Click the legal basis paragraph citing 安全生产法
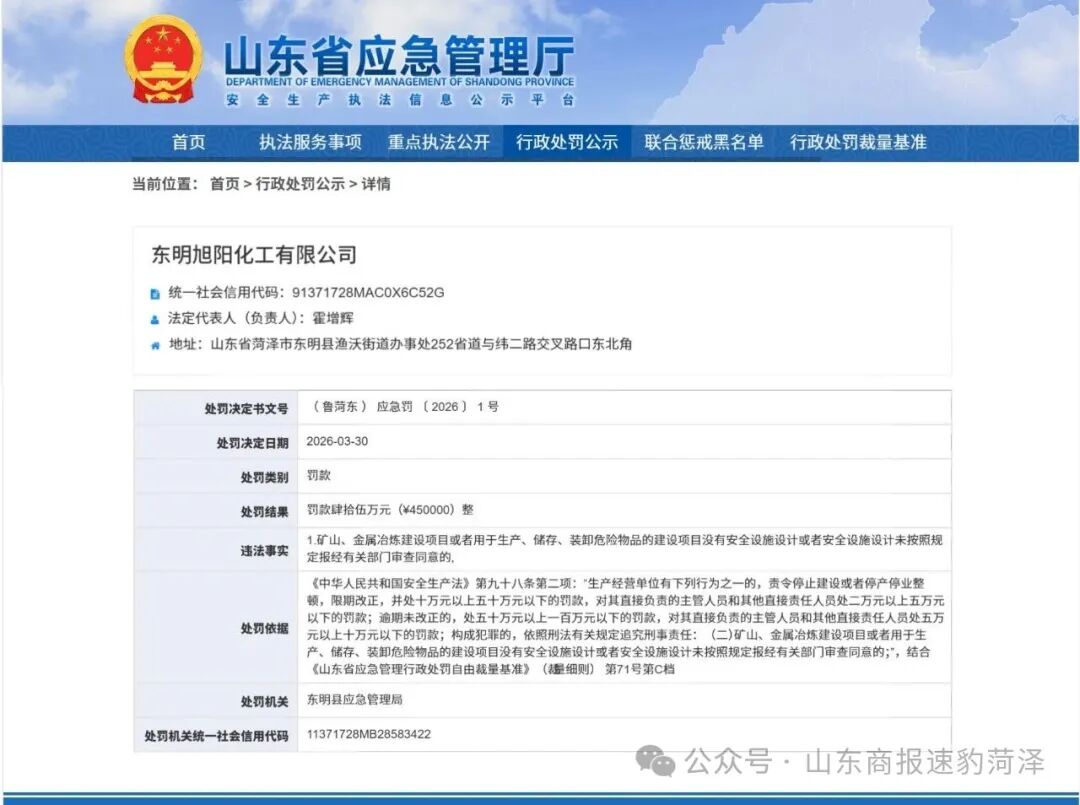 (x=625, y=626)
